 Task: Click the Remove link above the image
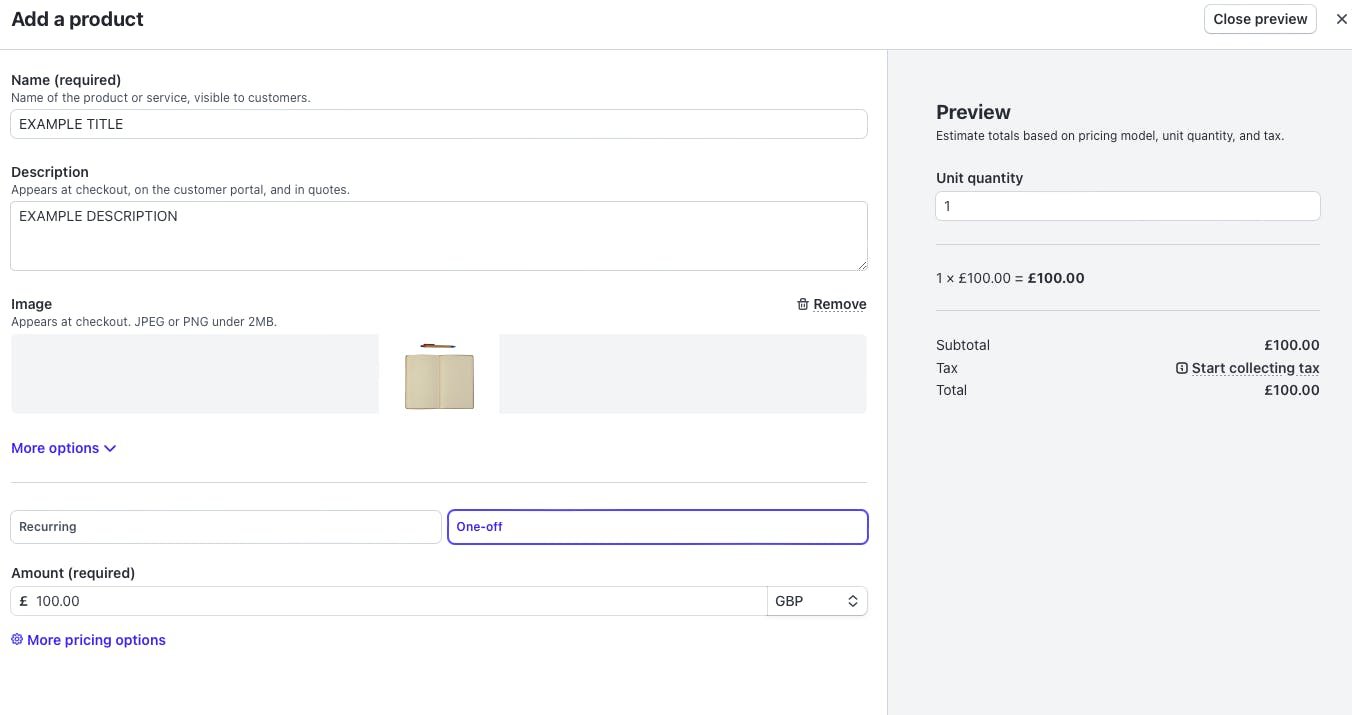pyautogui.click(x=840, y=304)
